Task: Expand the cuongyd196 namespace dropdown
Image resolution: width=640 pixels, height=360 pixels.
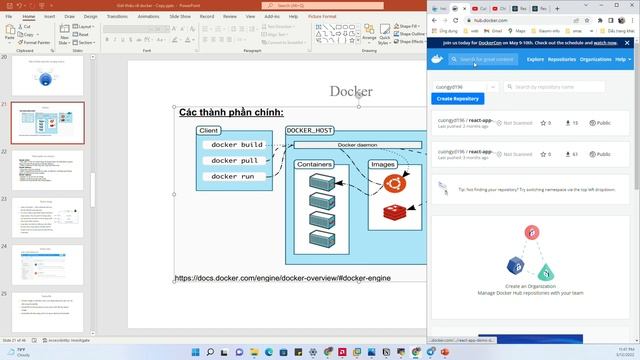Action: 493,87
